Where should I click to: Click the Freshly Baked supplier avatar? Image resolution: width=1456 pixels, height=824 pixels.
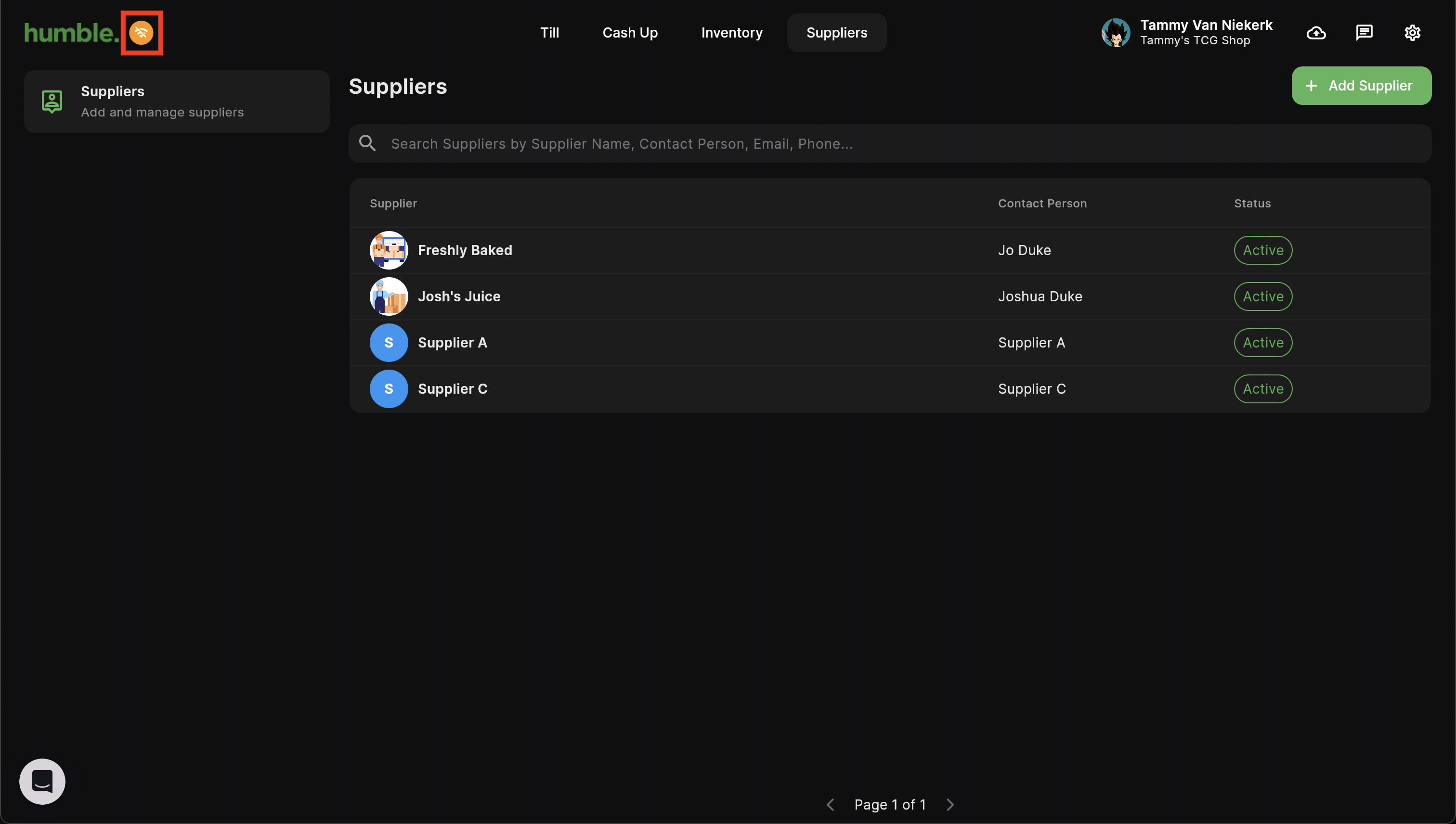point(389,250)
